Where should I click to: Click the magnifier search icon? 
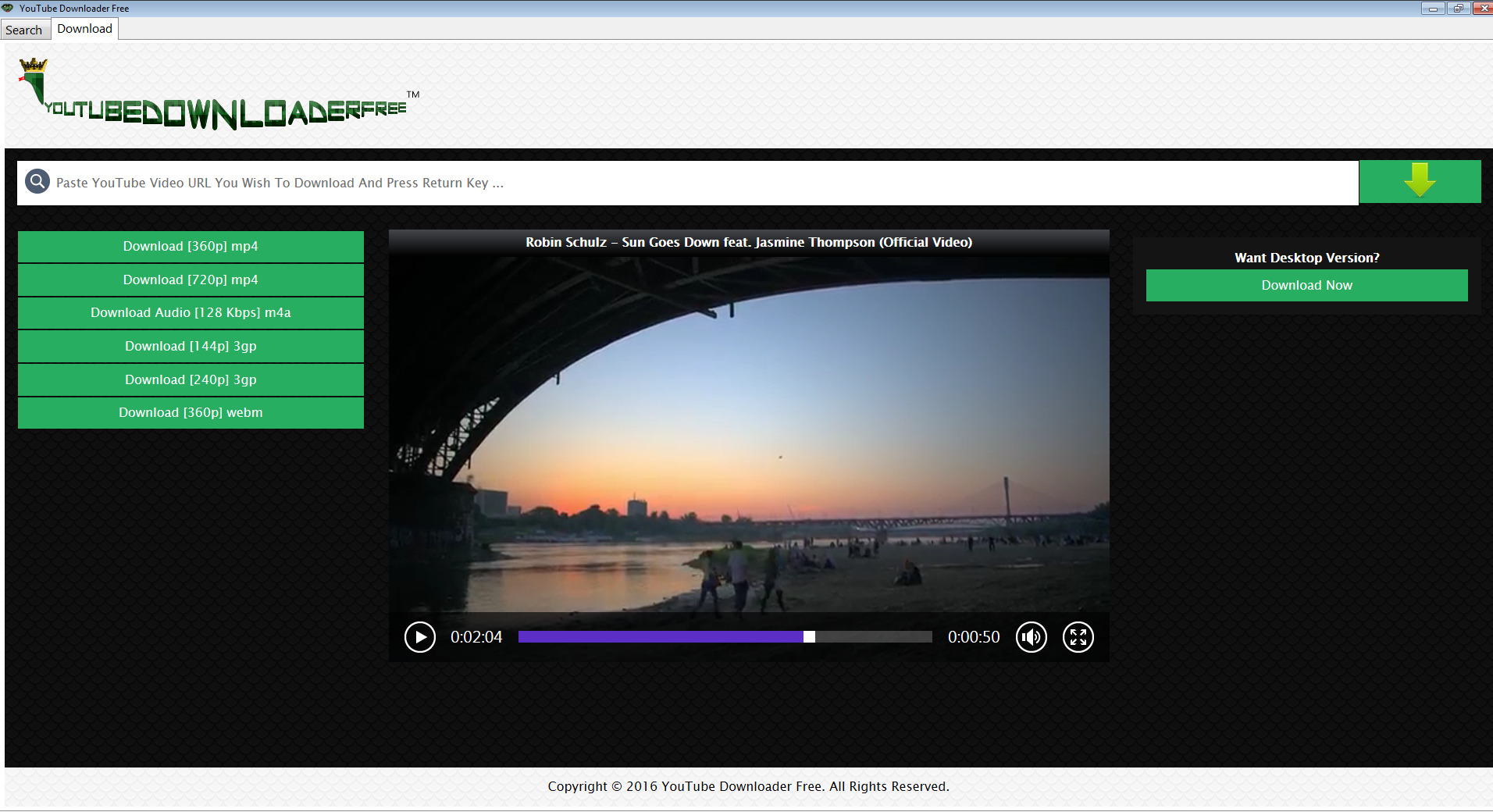37,182
